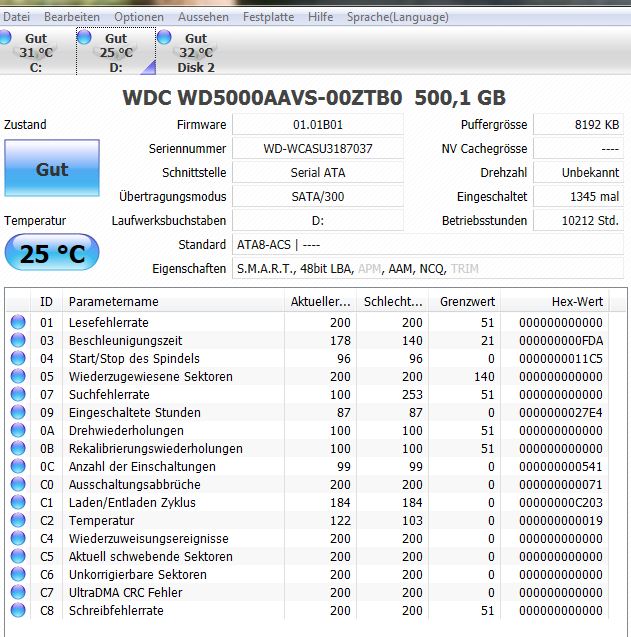Image resolution: width=631 pixels, height=637 pixels.
Task: Click the ID column header
Action: 46,301
